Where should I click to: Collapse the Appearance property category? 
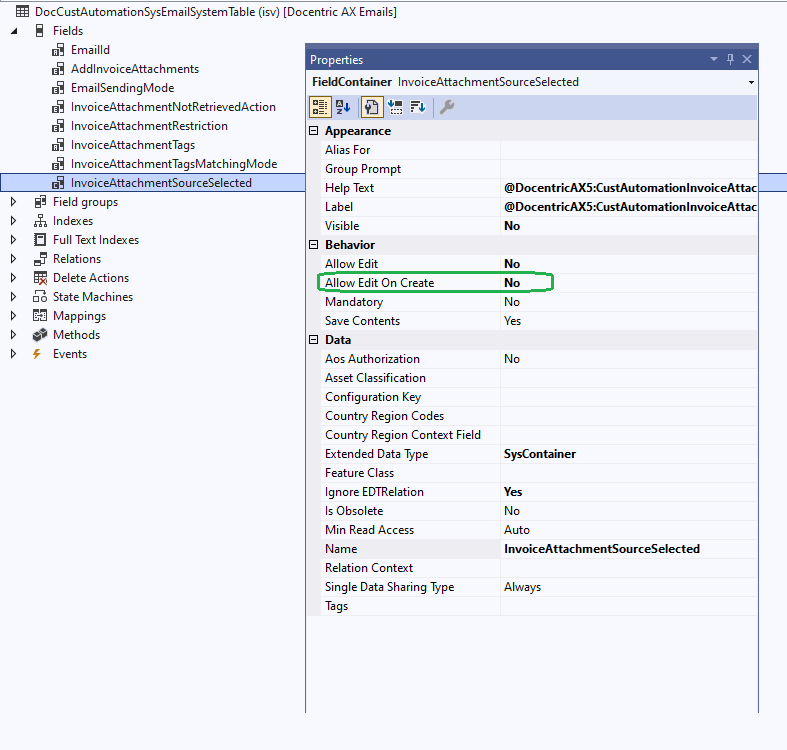click(315, 131)
